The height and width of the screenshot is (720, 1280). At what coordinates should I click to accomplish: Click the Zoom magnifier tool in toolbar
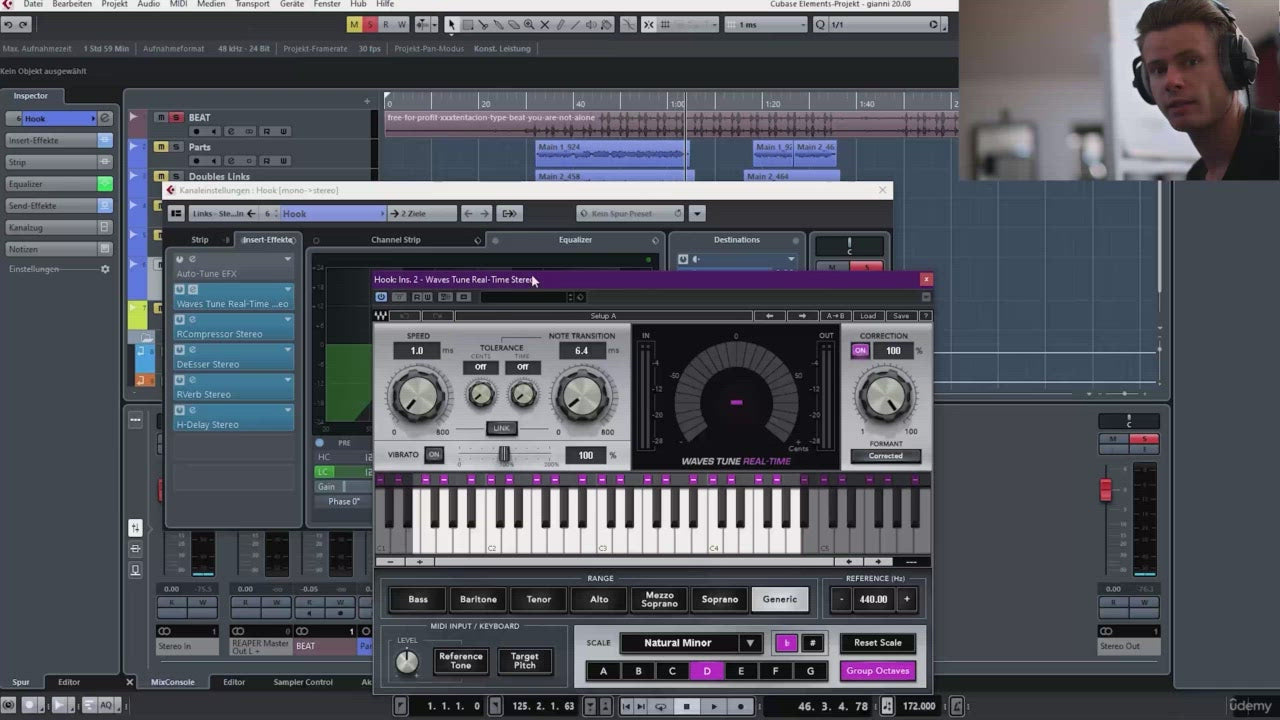click(530, 25)
